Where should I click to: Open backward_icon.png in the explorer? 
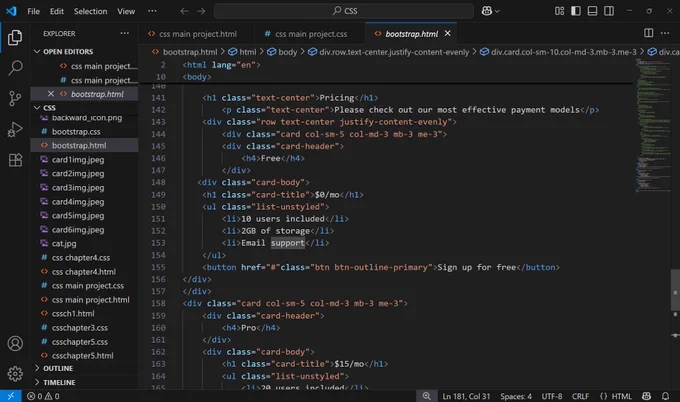point(85,118)
